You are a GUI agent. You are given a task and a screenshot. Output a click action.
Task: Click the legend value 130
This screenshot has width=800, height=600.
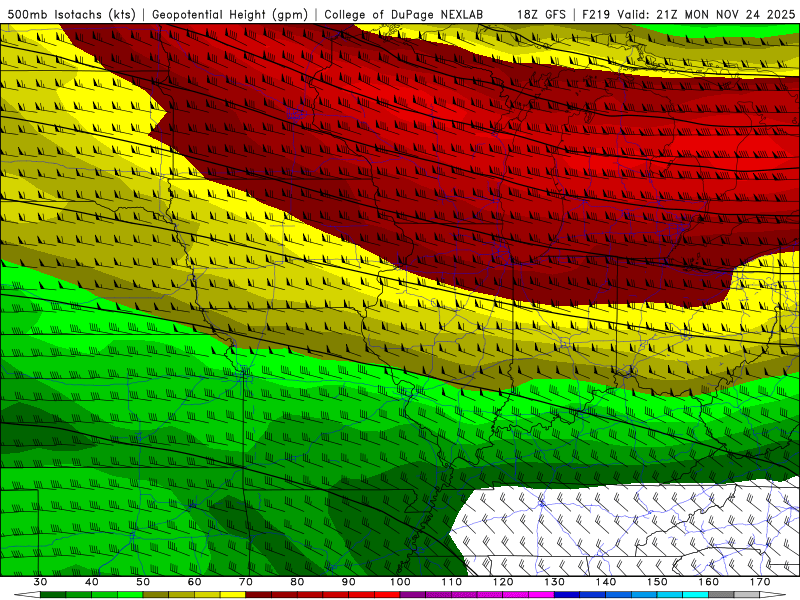tap(555, 582)
